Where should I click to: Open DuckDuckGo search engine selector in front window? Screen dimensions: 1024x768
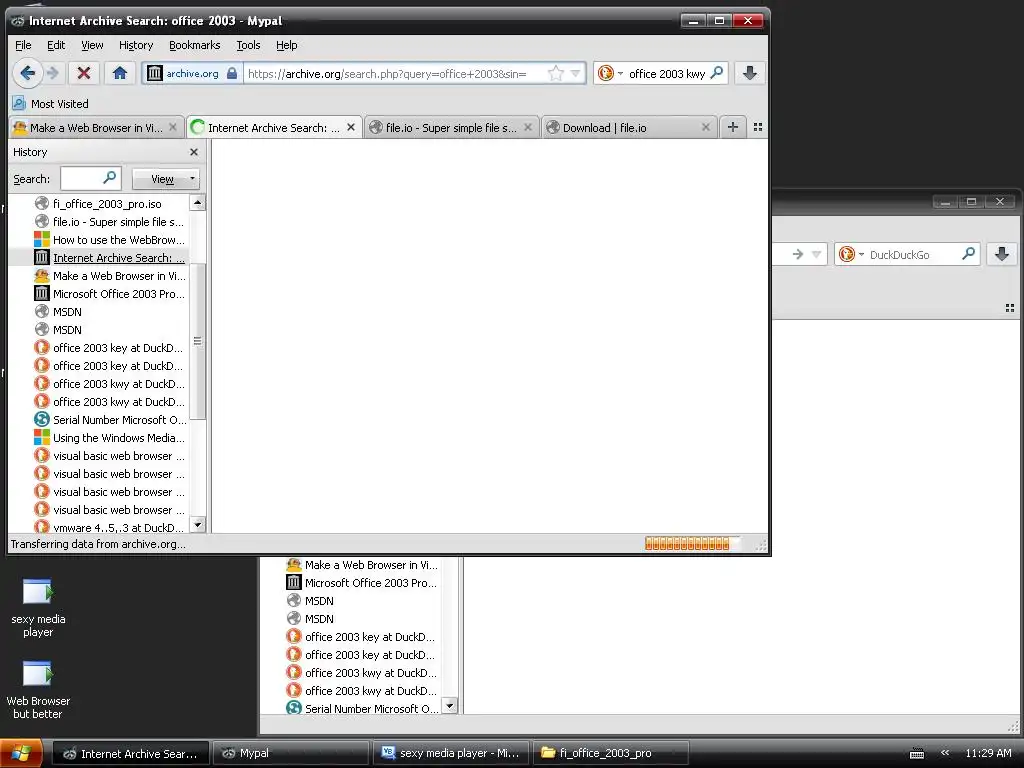(x=610, y=73)
